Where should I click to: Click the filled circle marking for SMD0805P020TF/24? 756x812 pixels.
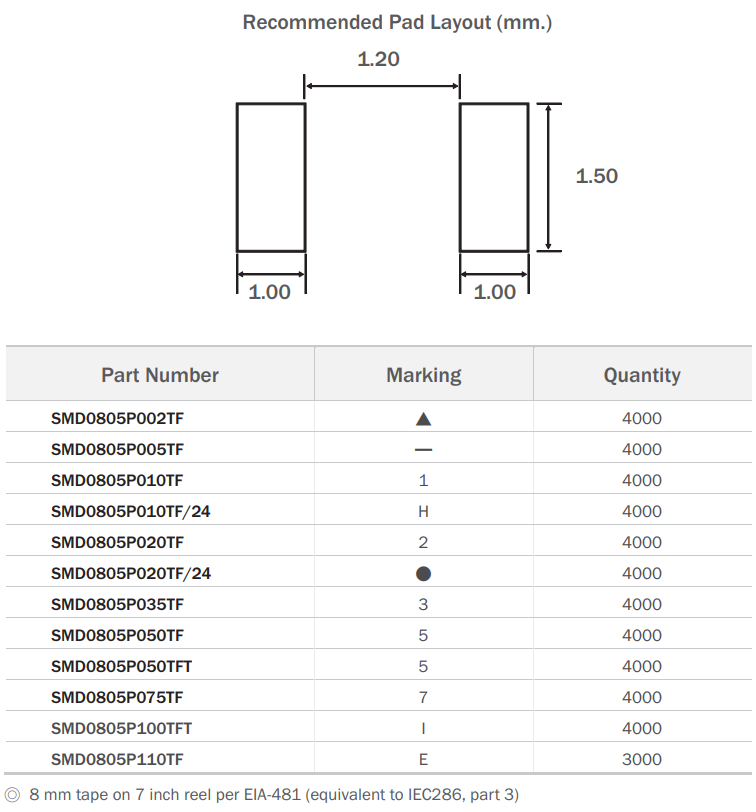click(x=423, y=574)
